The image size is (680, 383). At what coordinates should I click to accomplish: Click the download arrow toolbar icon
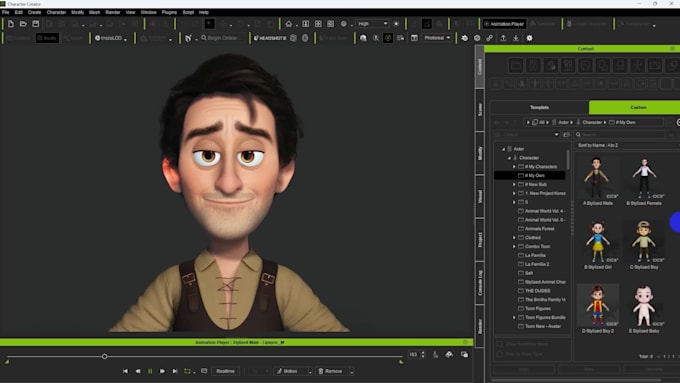pos(516,38)
